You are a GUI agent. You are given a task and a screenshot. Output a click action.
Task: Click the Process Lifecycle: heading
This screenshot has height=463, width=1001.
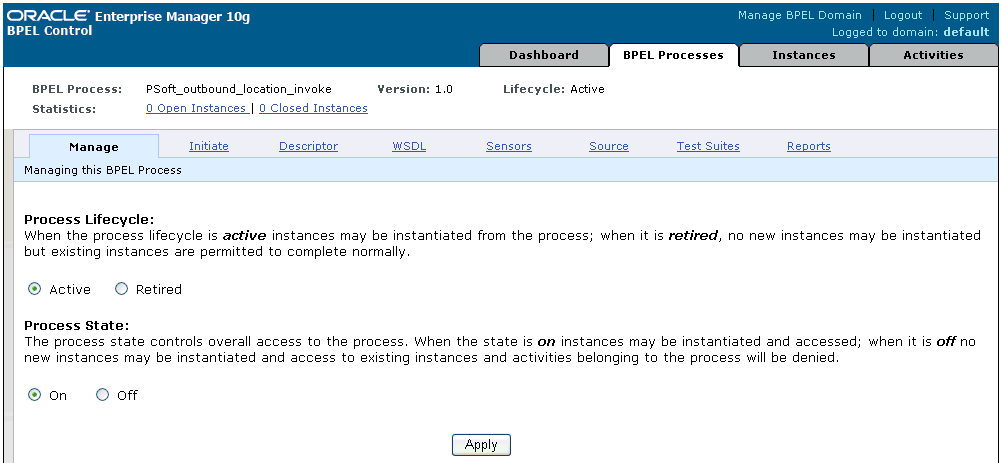tap(89, 219)
